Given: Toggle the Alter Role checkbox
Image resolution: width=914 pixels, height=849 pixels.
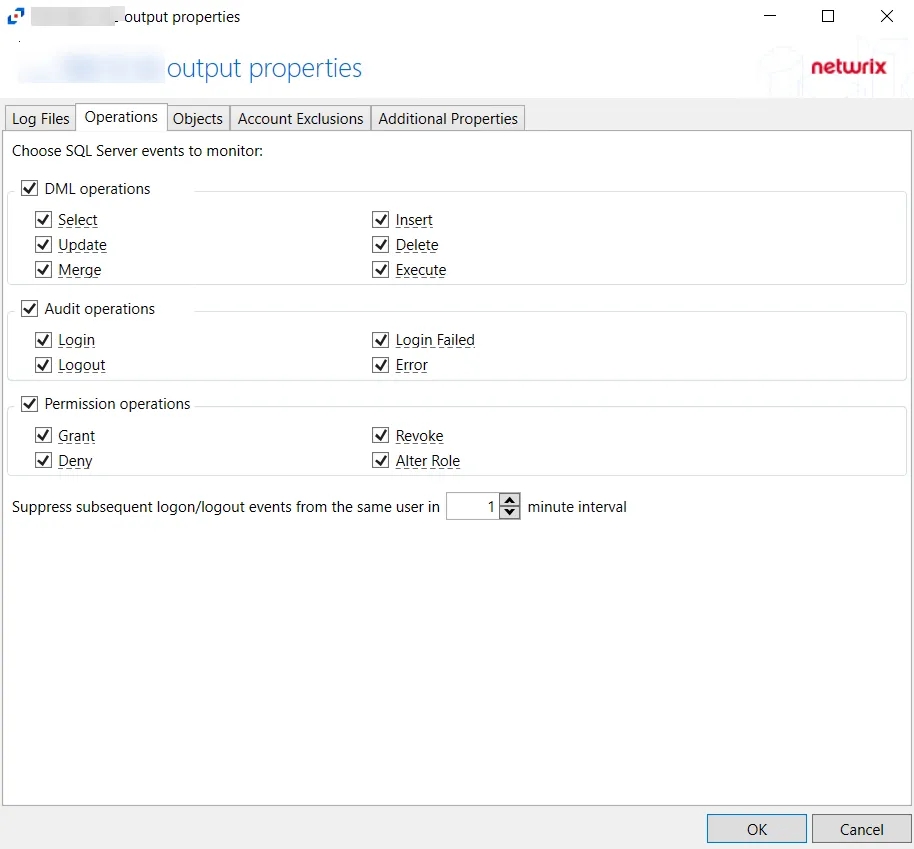Looking at the screenshot, I should [381, 460].
